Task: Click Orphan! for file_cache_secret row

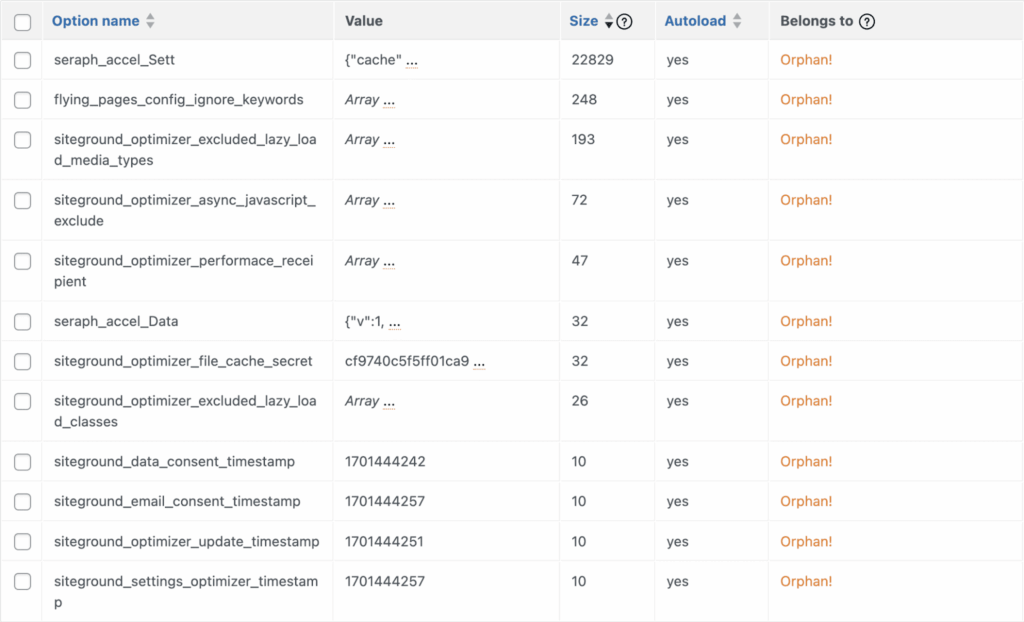Action: click(x=806, y=361)
